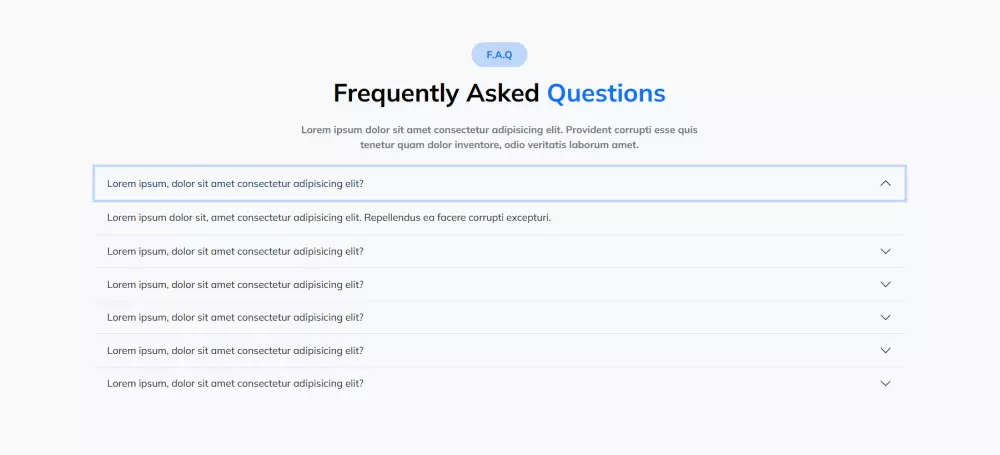This screenshot has width=1000, height=455.
Task: Click the blue "Questions" word in the heading
Action: tap(606, 93)
